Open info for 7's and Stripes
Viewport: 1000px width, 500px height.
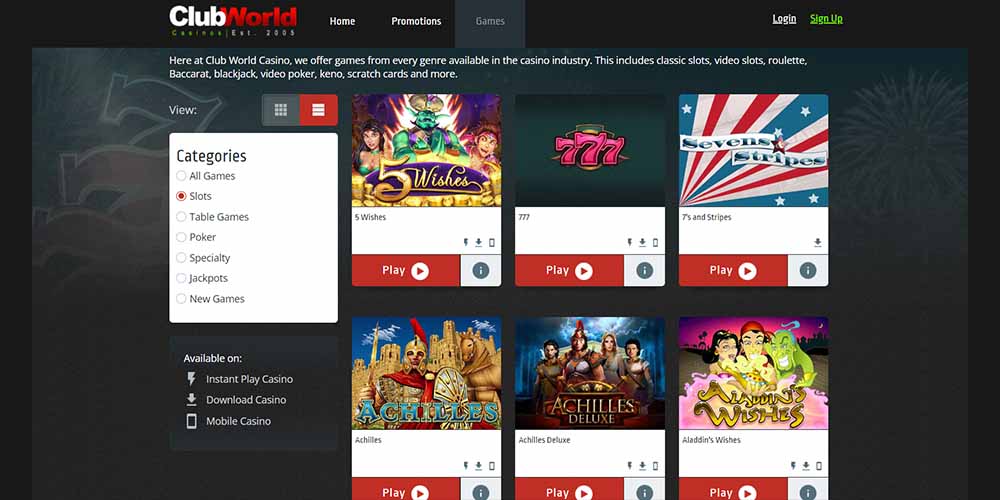[808, 270]
